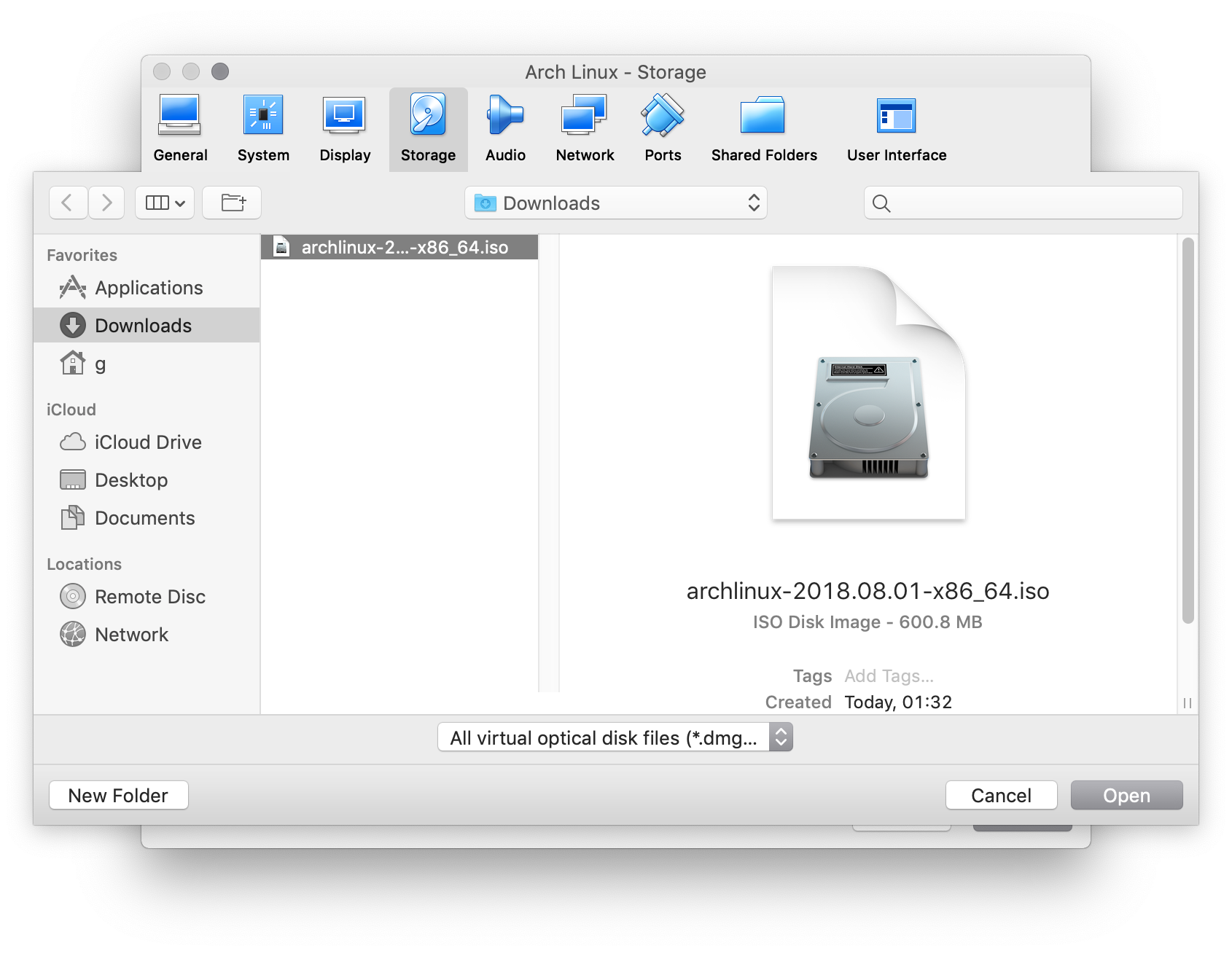Open the Downloads location popup

click(x=616, y=203)
